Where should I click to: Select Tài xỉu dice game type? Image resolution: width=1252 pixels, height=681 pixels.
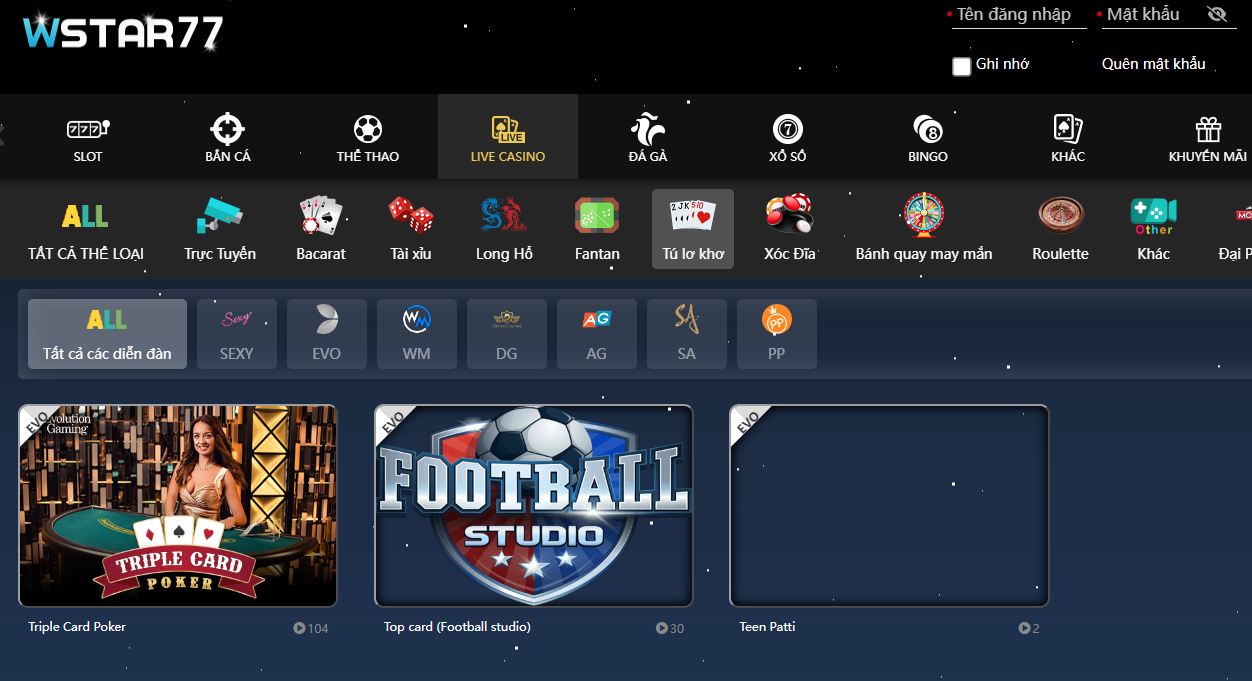pyautogui.click(x=411, y=229)
